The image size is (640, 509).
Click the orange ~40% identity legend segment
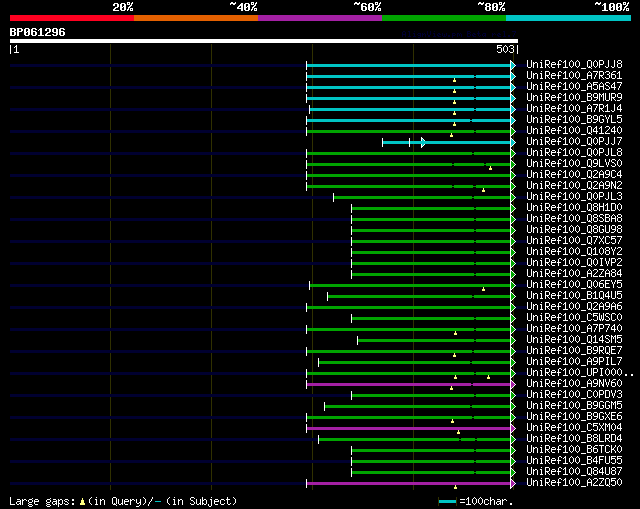[196, 18]
